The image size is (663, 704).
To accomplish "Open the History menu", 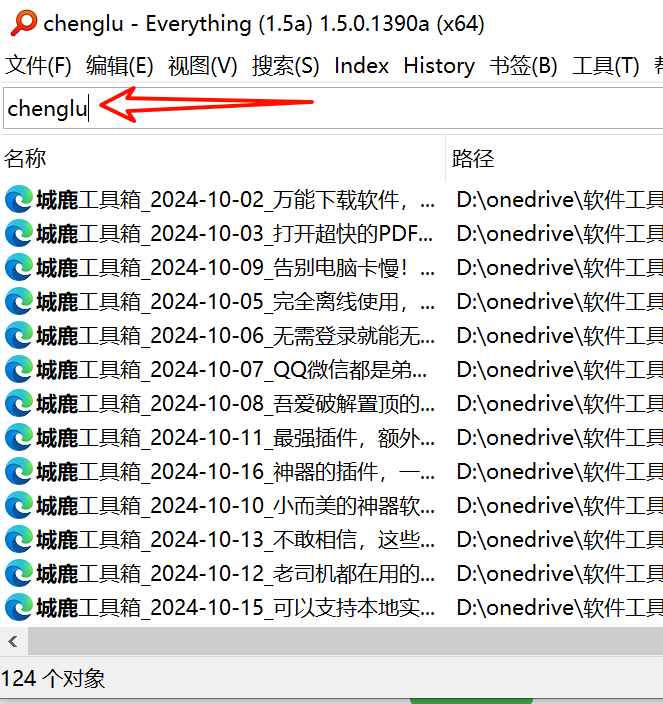I will [x=439, y=66].
